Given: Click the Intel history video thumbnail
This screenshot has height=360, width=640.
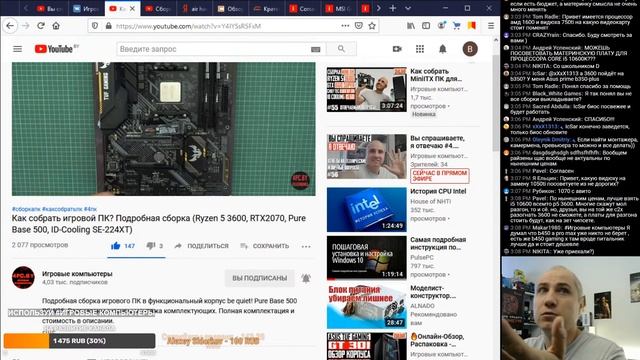Looking at the screenshot, I should click(367, 209).
